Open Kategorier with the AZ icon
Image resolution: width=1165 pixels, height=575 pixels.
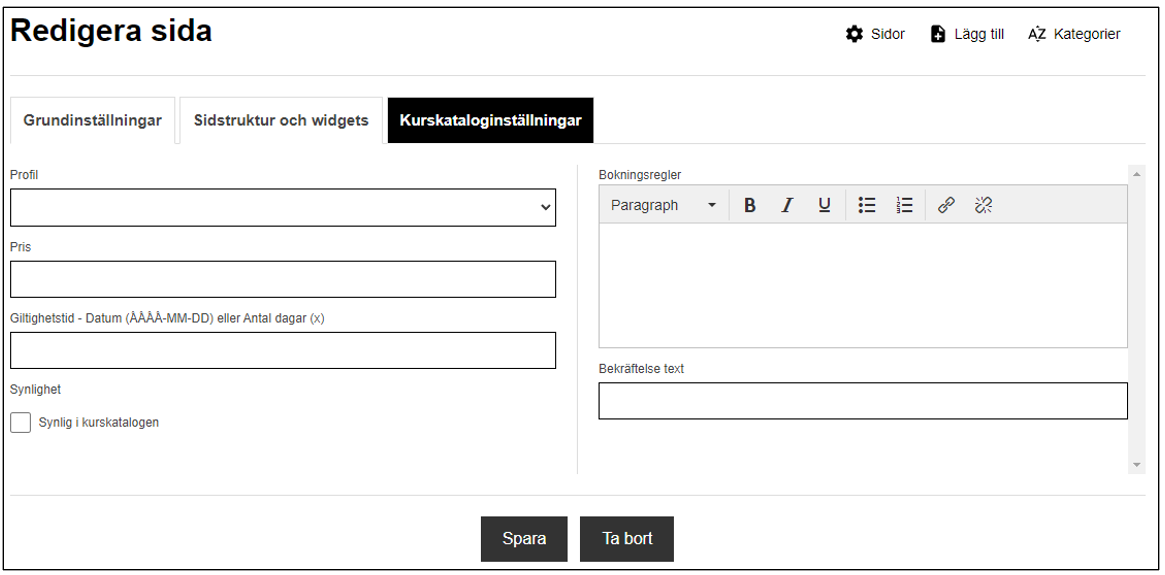pyautogui.click(x=1037, y=34)
